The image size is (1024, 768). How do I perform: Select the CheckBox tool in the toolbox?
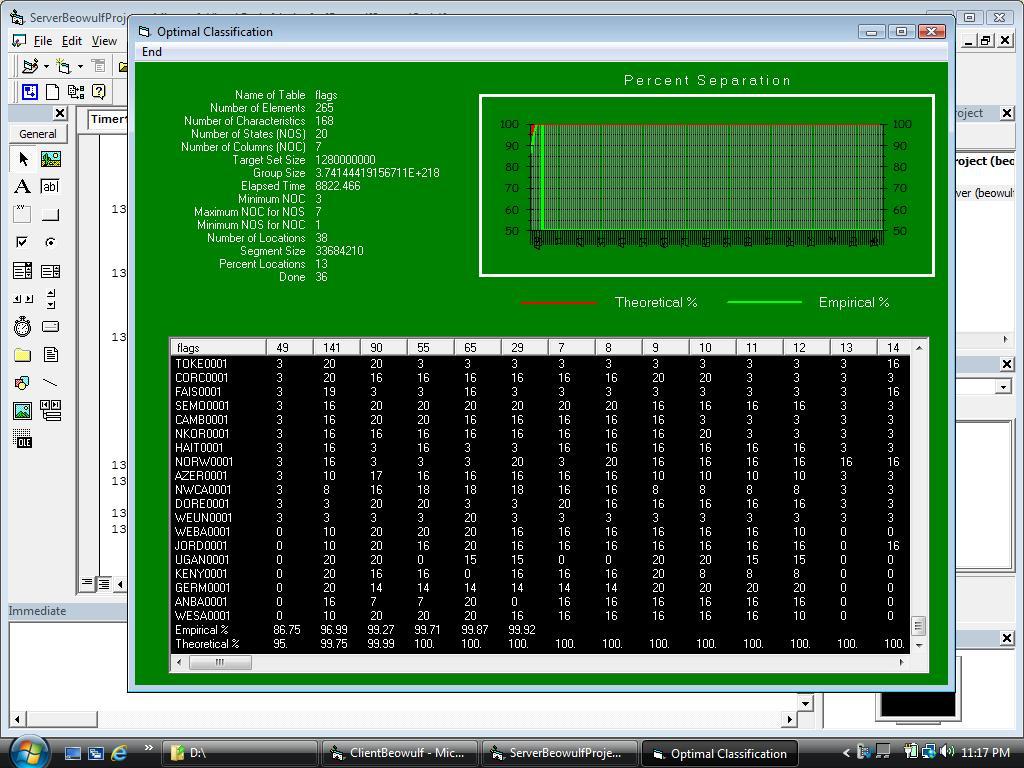click(23, 242)
